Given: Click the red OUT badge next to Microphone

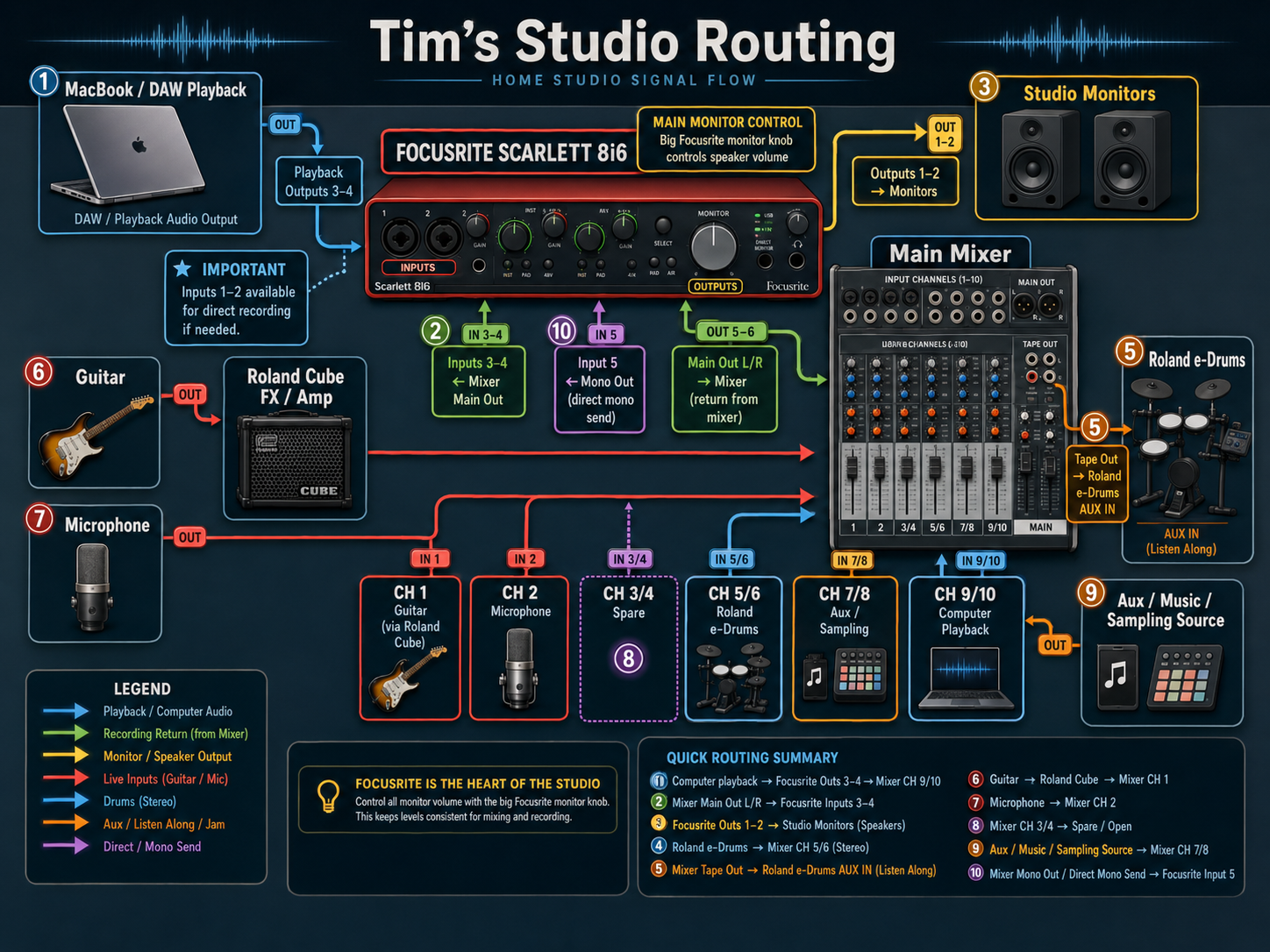Looking at the screenshot, I should click(189, 536).
